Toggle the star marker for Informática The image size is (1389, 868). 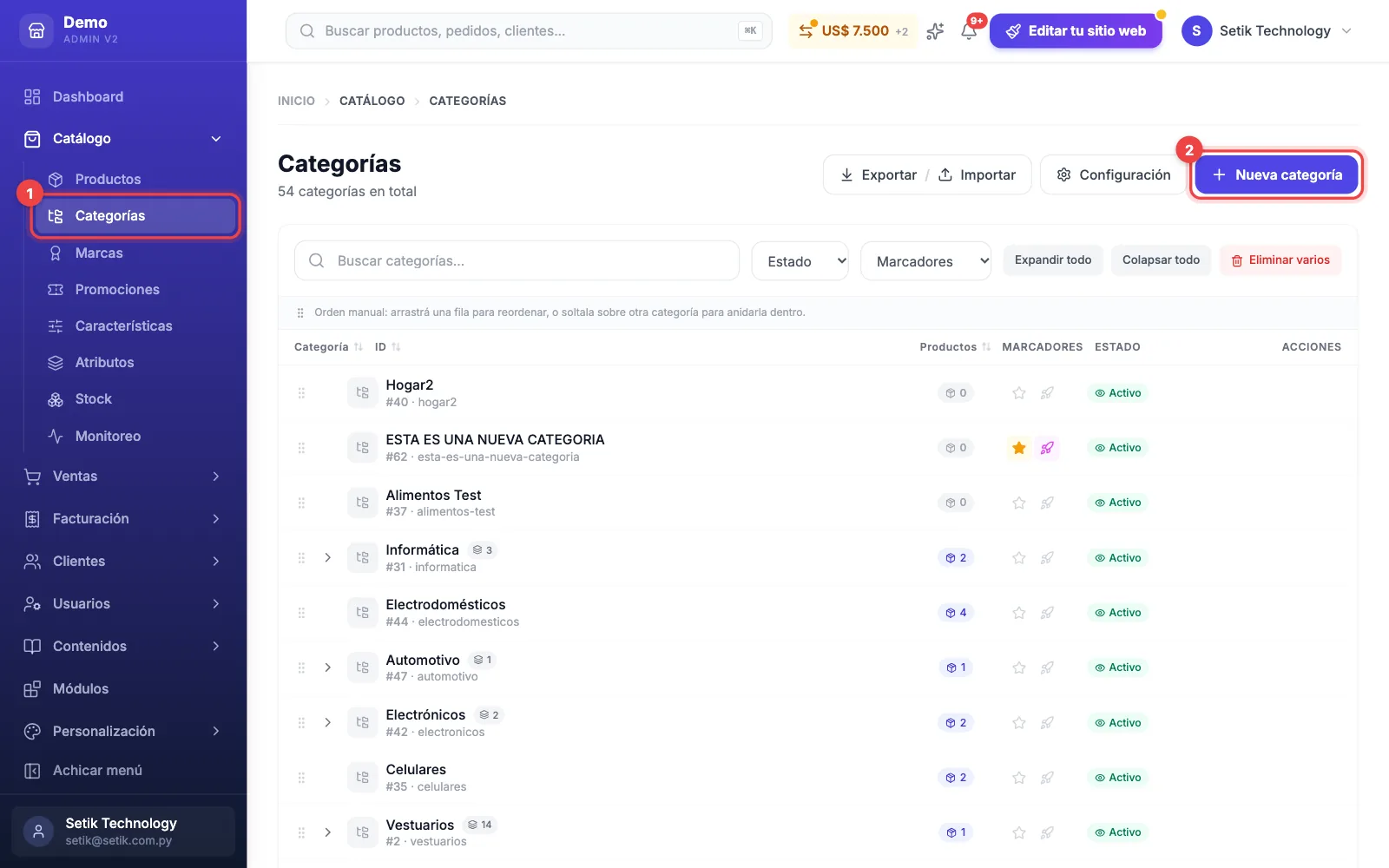point(1019,558)
